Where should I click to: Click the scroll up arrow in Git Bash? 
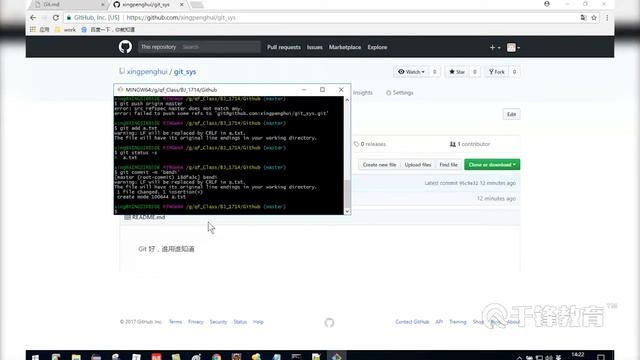[x=347, y=100]
